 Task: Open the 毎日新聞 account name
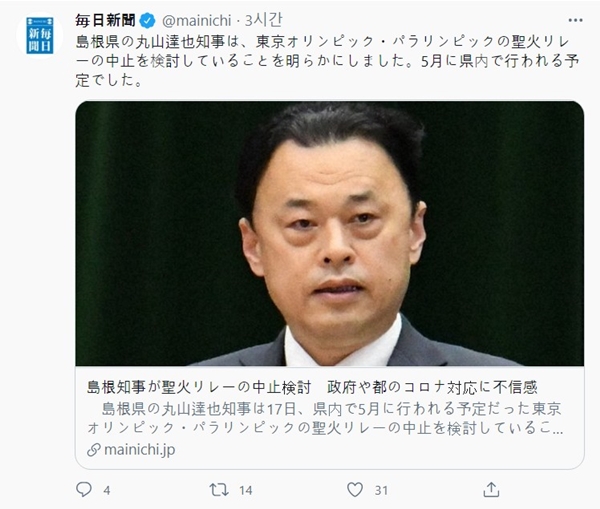[x=105, y=20]
